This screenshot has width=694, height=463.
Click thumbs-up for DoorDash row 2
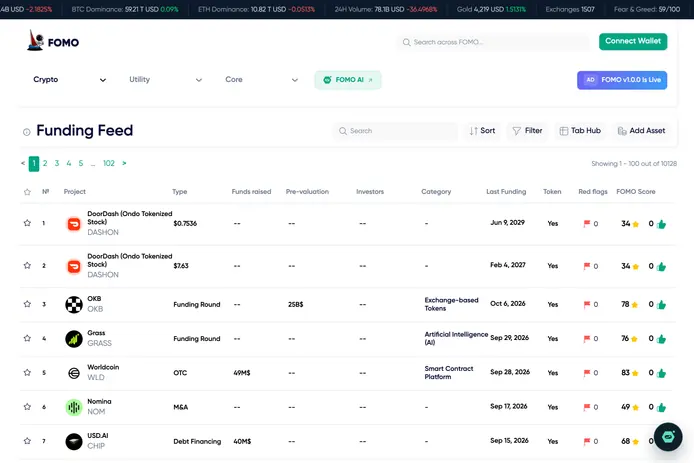pos(662,266)
